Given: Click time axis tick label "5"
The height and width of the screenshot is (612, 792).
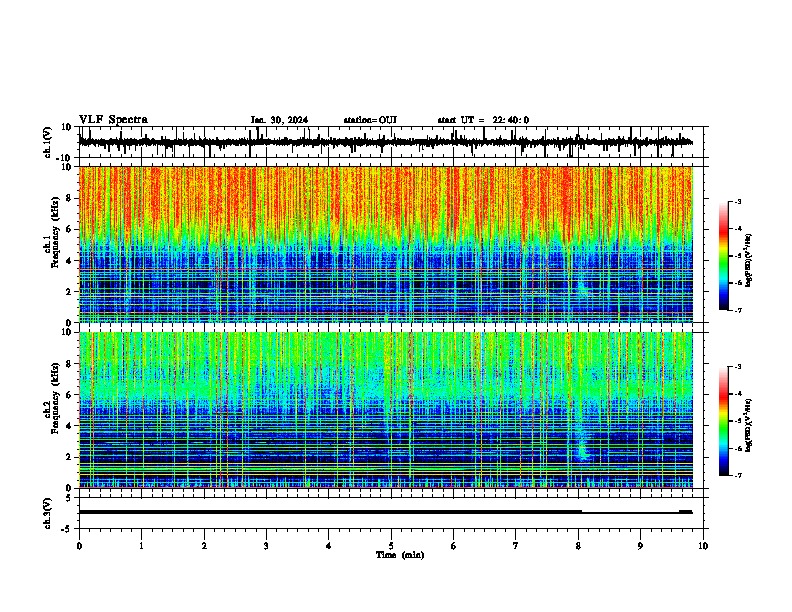Looking at the screenshot, I should tap(391, 546).
